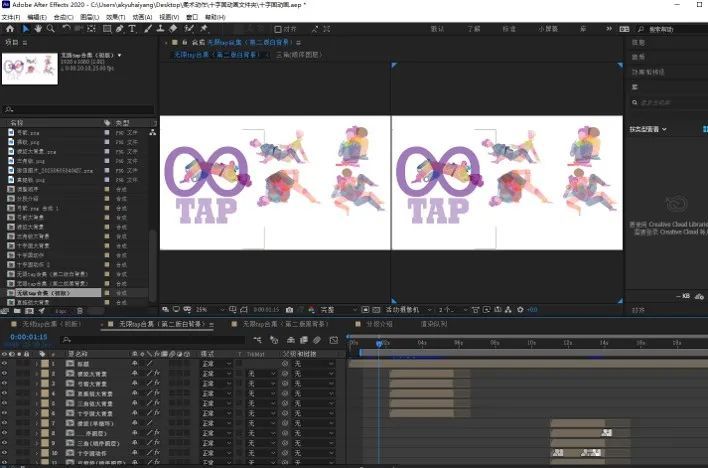Hide layer 6 with its eye icon
The width and height of the screenshot is (708, 468).
pos(5,413)
